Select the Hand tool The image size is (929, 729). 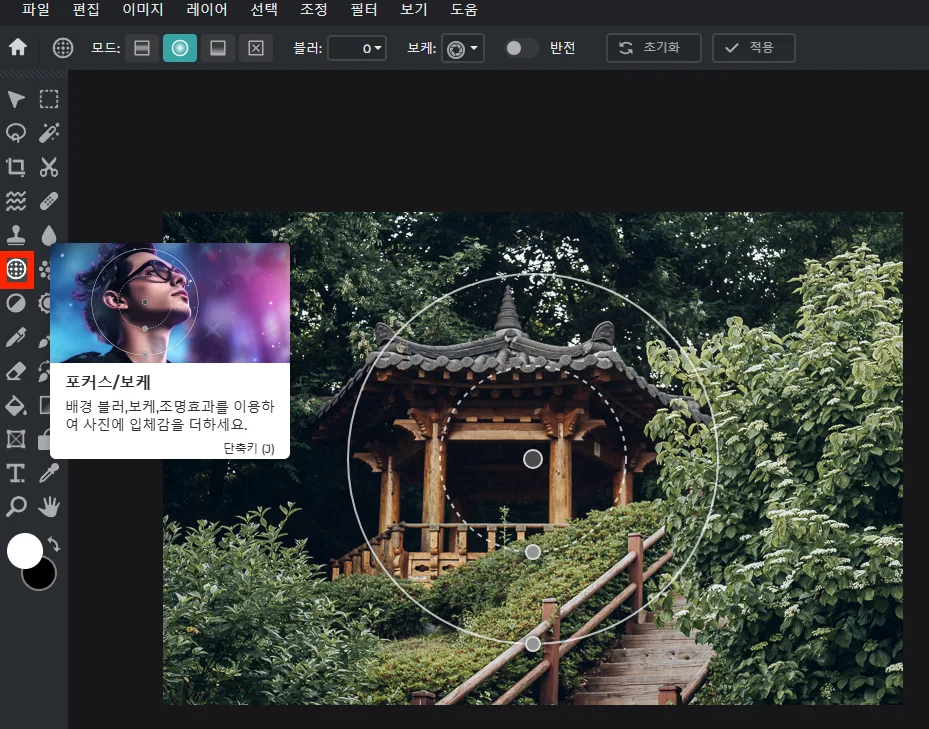coord(50,507)
